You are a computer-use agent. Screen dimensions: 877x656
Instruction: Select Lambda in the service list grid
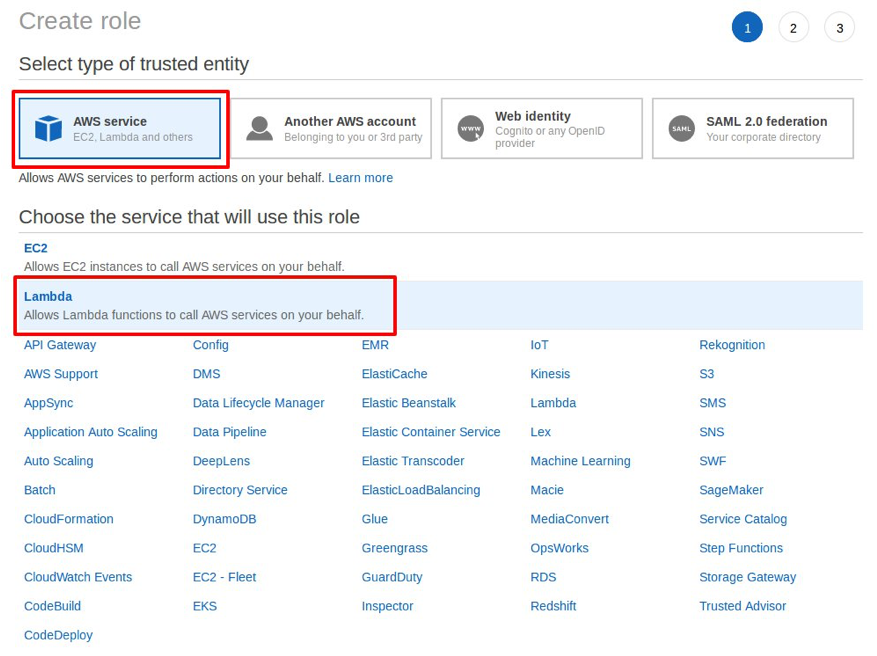pyautogui.click(x=553, y=403)
